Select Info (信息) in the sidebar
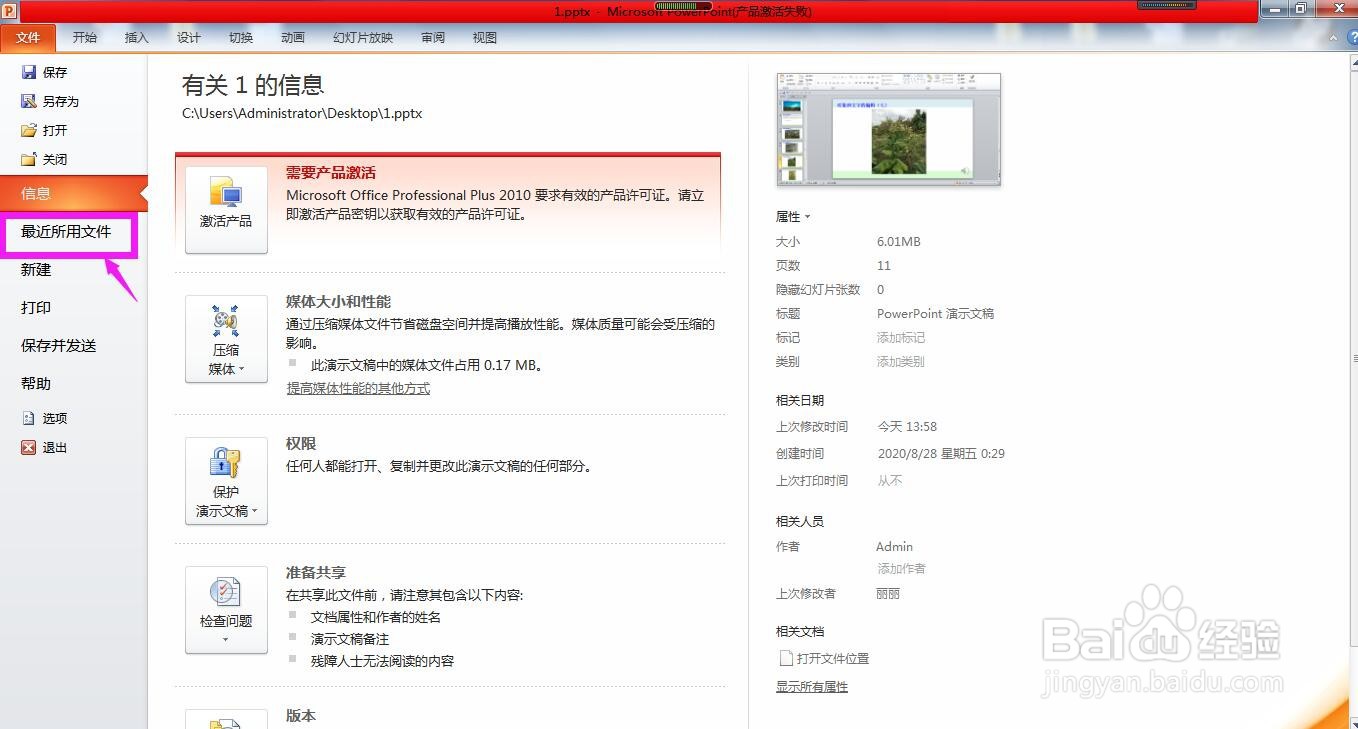The image size is (1358, 729). click(x=74, y=193)
